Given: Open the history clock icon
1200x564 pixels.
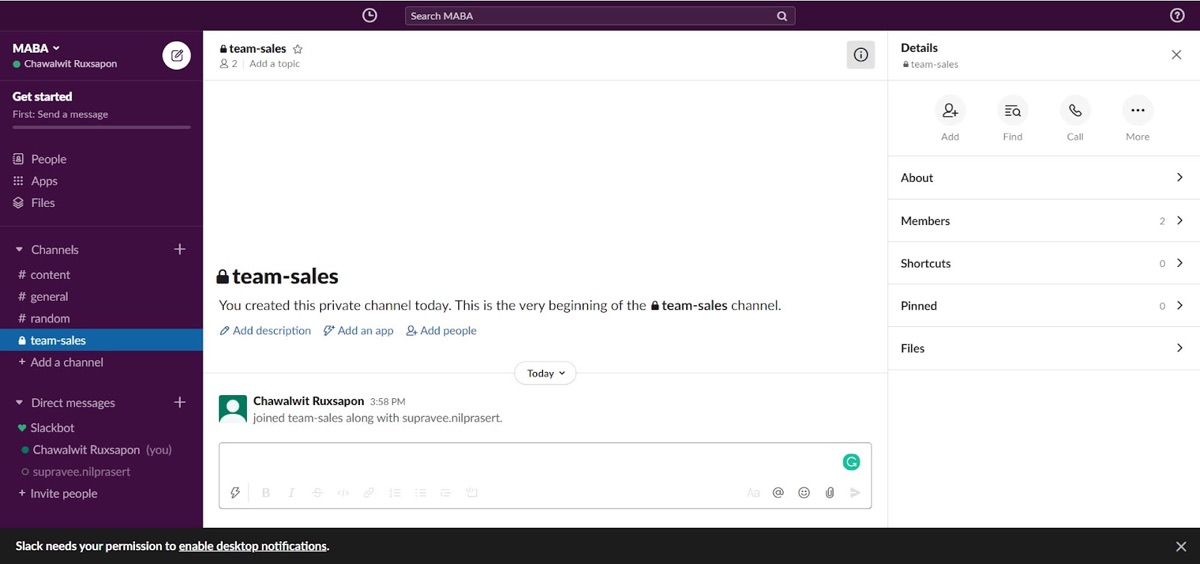Looking at the screenshot, I should pos(369,15).
